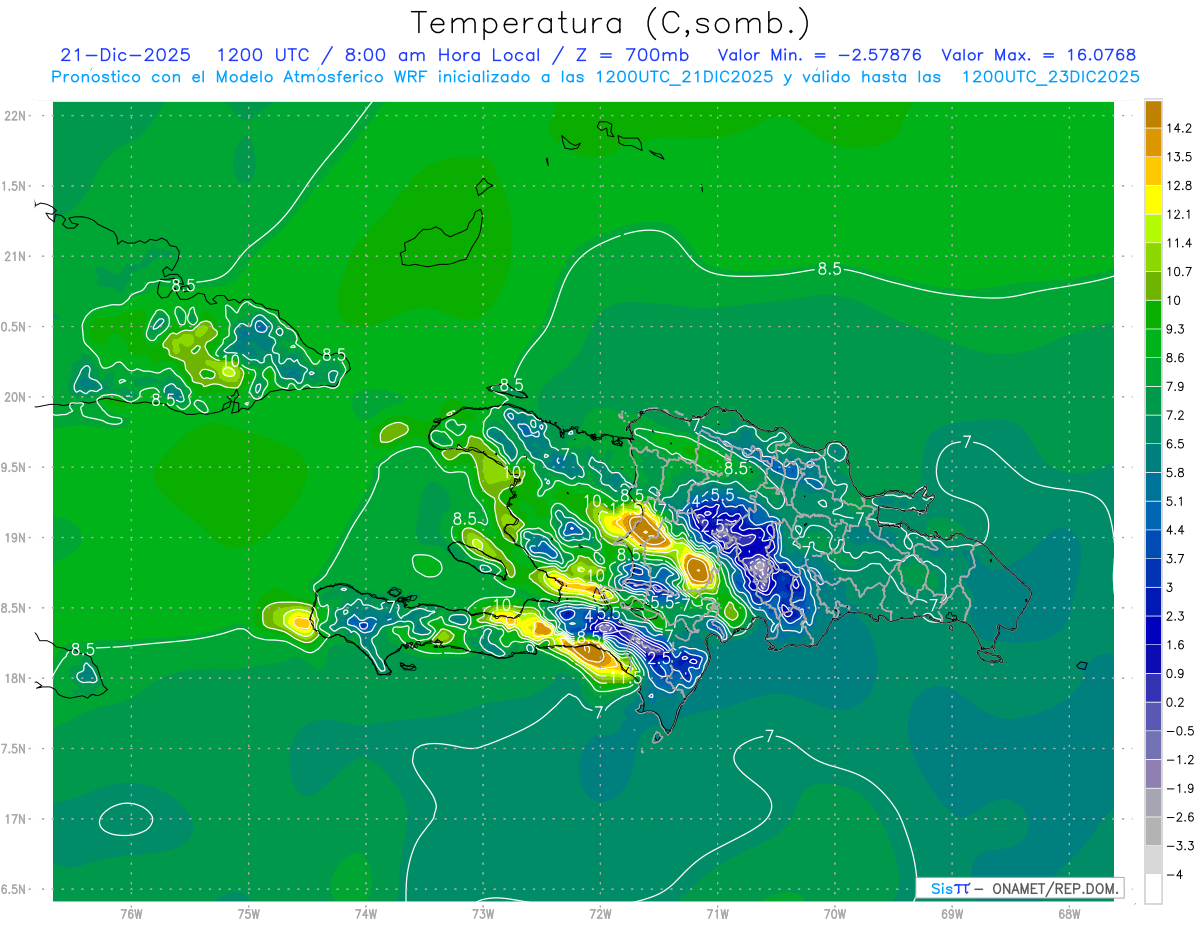Viewport: 1200px width, 927px height.
Task: Pick the purple swatch between -1.9 and -1.2
Action: point(1153,773)
